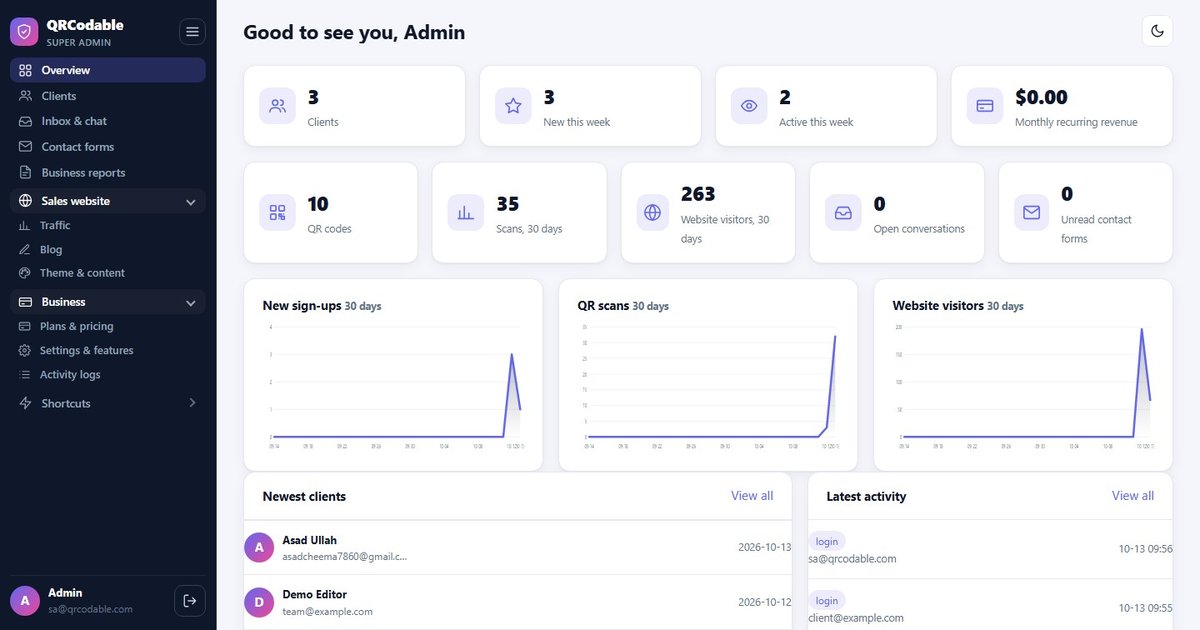Screen dimensions: 1200x630
Task: Click the eye icon for Active this week
Action: click(x=749, y=106)
